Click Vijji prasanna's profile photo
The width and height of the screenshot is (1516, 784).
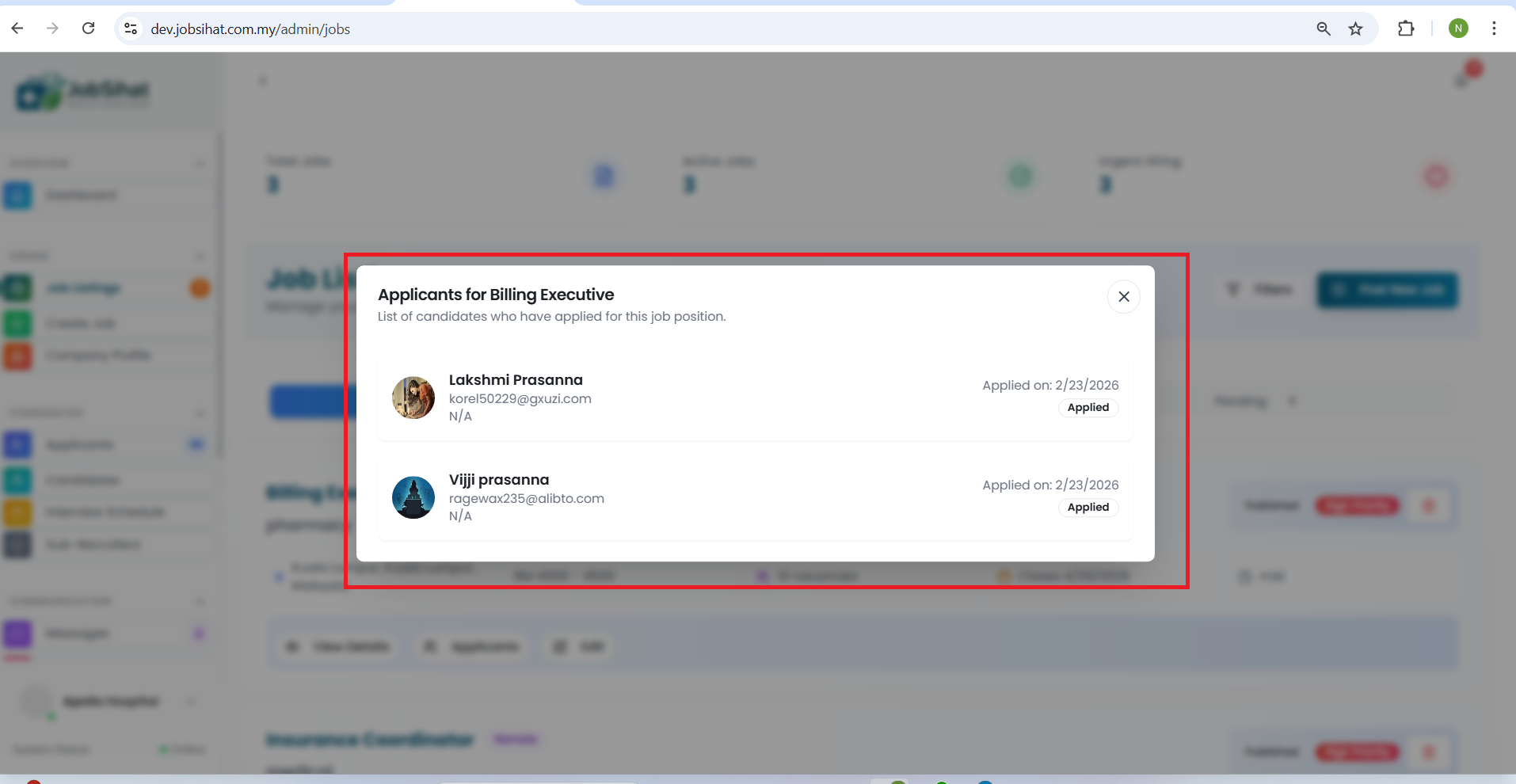413,497
